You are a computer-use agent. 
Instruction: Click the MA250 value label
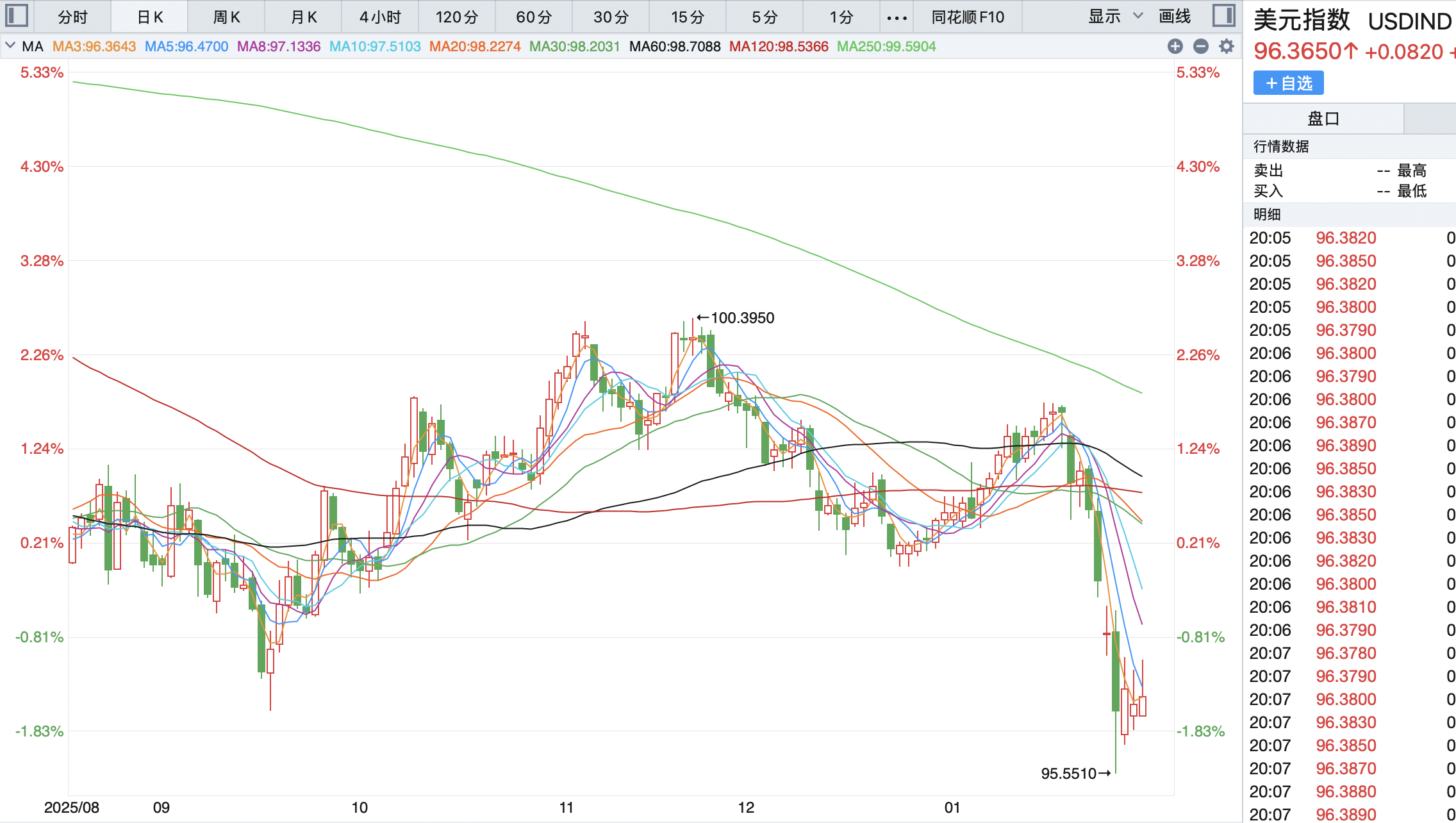(886, 47)
